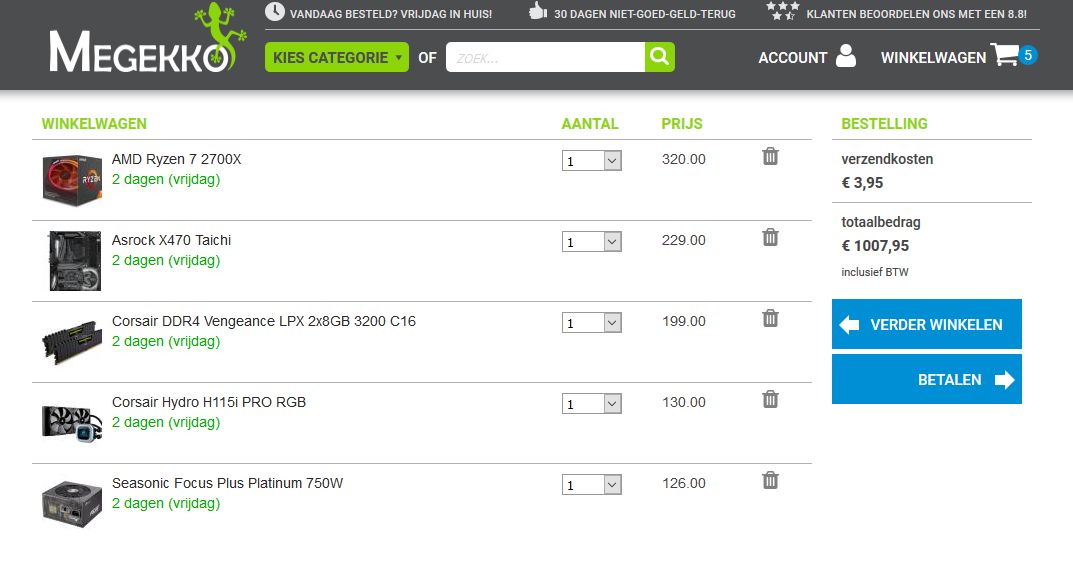This screenshot has height=586, width=1073.
Task: Open quantity dropdown for AMD Ryzen 7 2700X
Action: (591, 161)
